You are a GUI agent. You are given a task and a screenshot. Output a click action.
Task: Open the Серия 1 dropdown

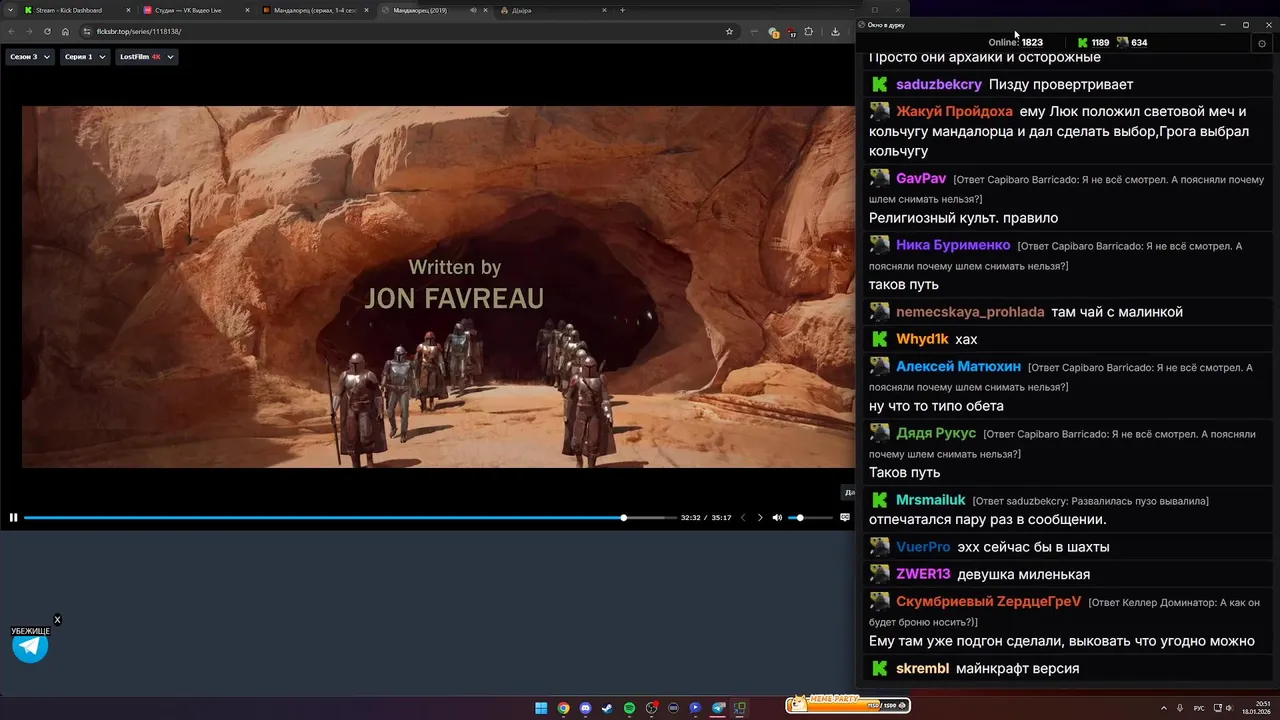point(85,57)
